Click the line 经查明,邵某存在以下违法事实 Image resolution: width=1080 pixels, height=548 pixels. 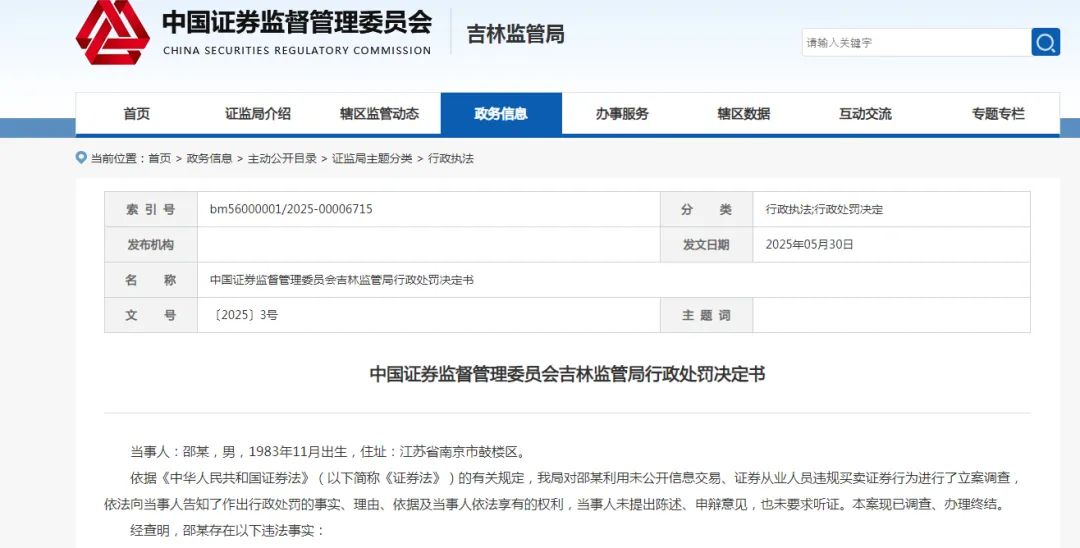click(x=227, y=531)
